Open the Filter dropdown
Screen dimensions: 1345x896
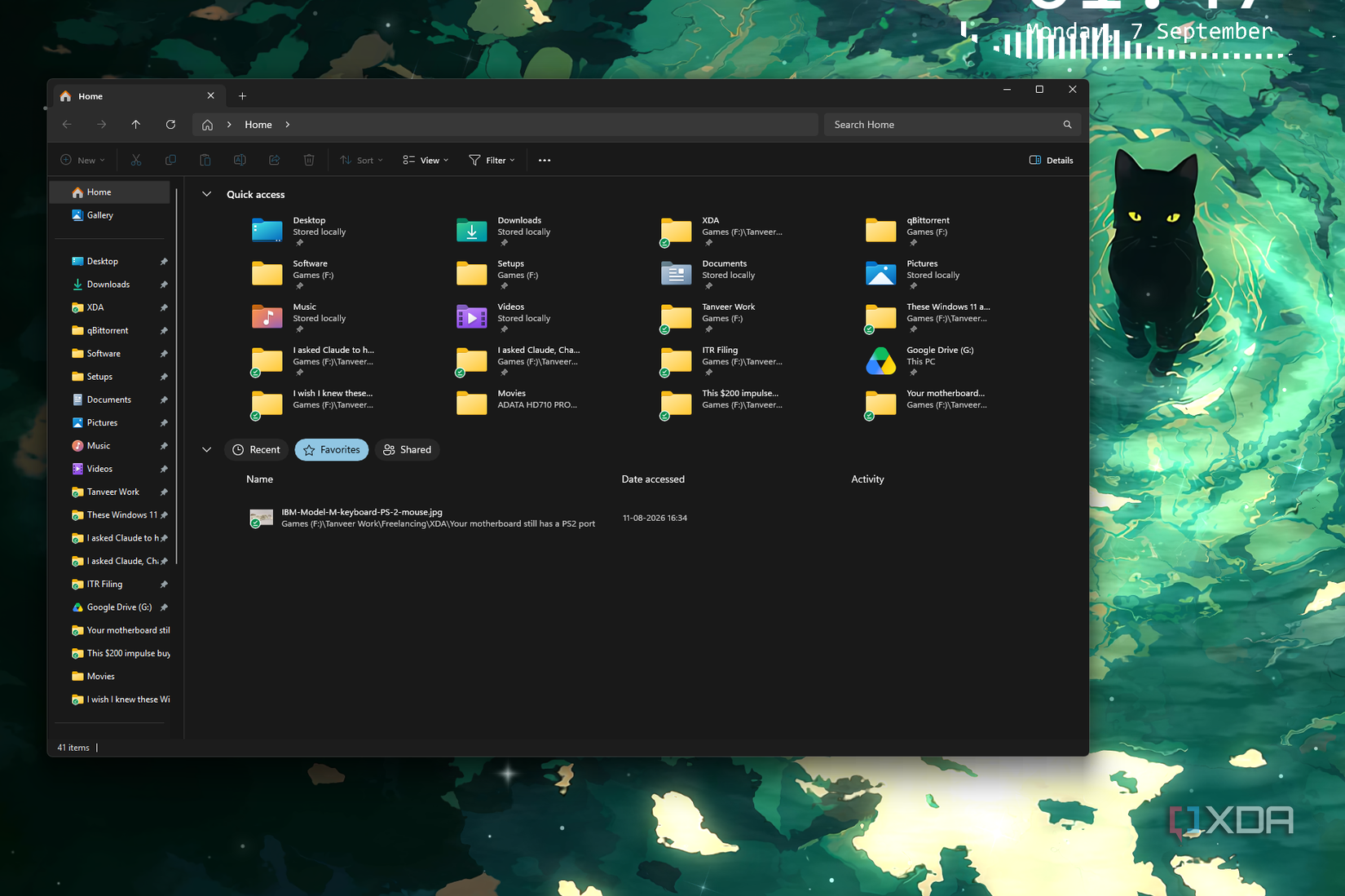pyautogui.click(x=492, y=160)
